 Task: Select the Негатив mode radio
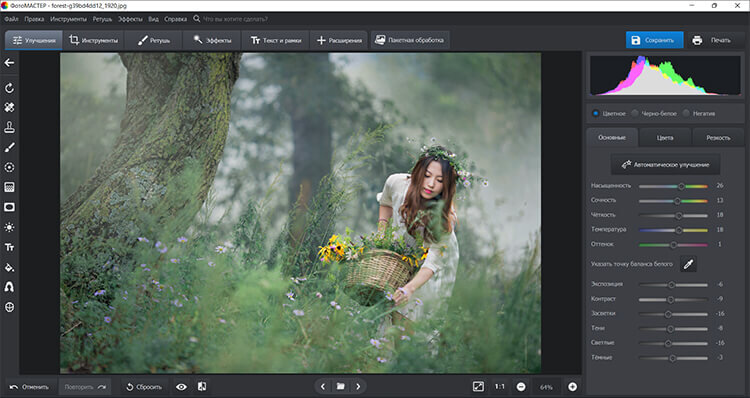click(x=686, y=113)
